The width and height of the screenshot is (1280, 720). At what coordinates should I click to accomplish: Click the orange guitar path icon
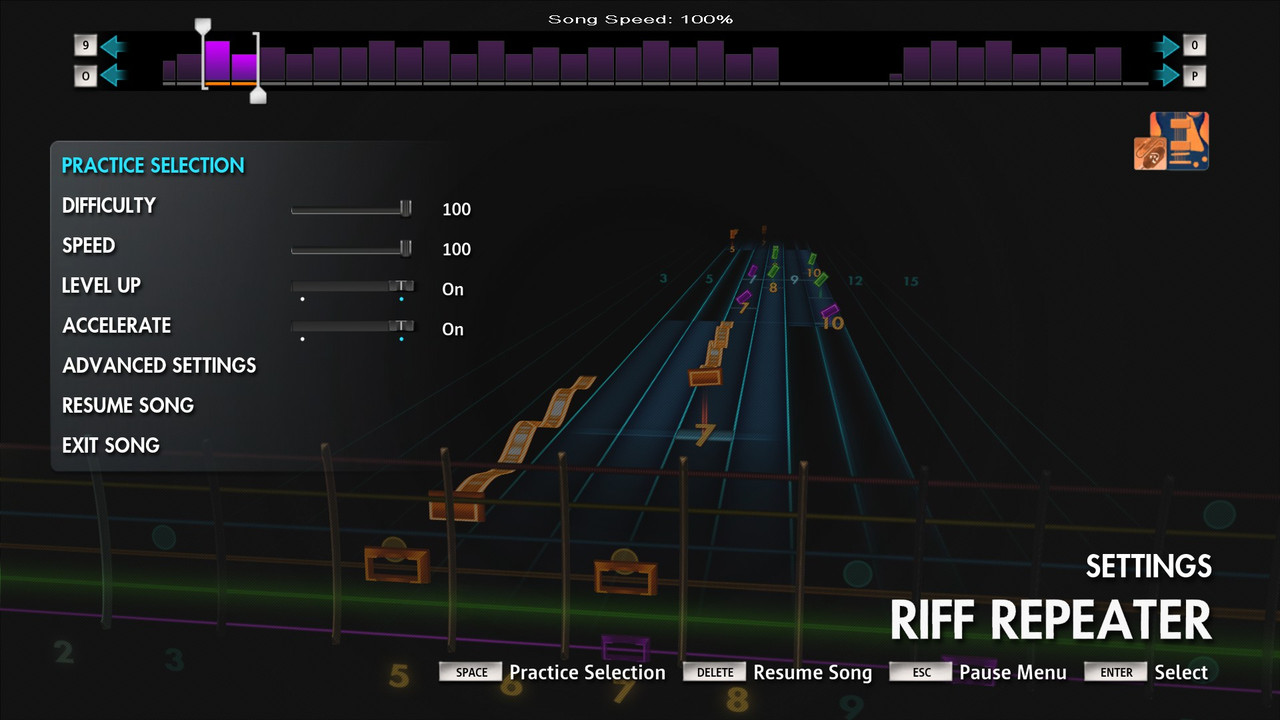pos(1171,141)
